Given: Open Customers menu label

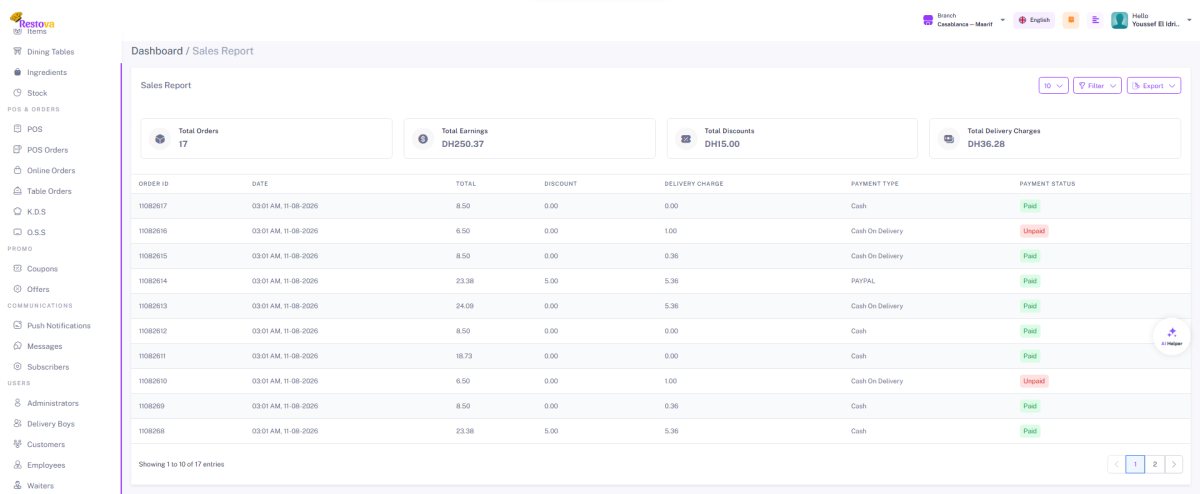Looking at the screenshot, I should click(46, 445).
